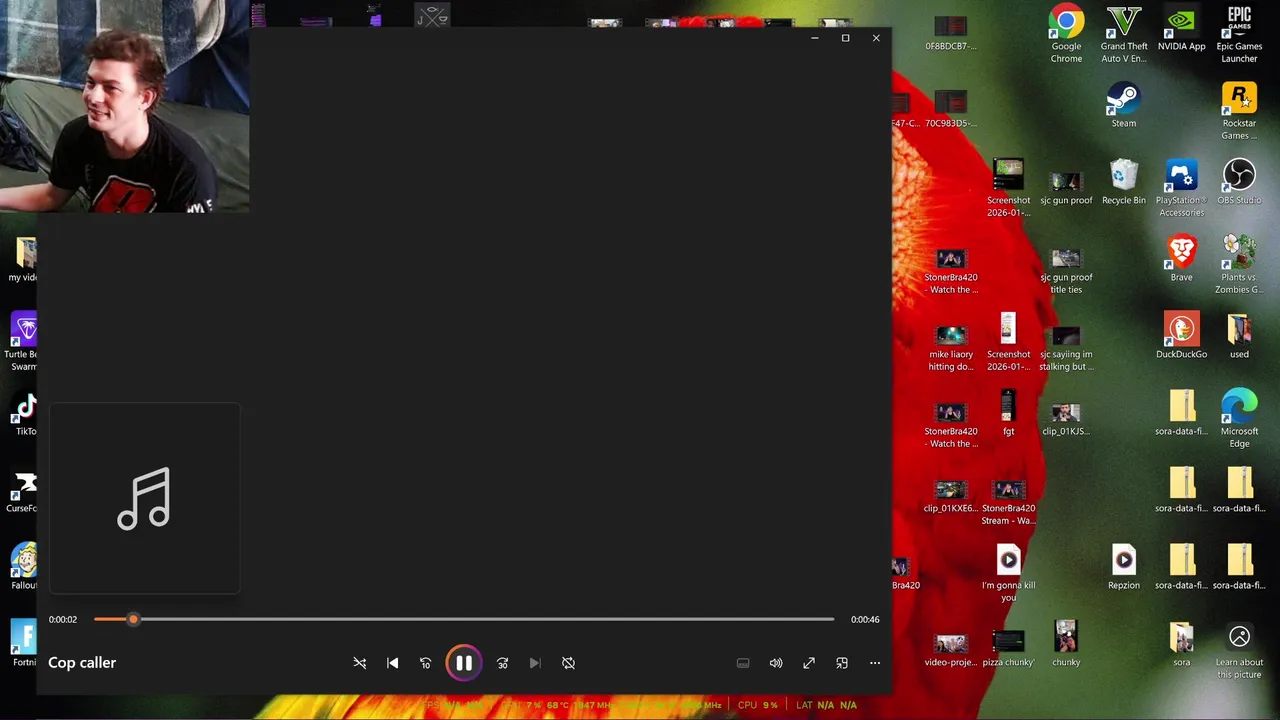Pause playback of Cop caller
The height and width of the screenshot is (720, 1280).
pos(464,663)
